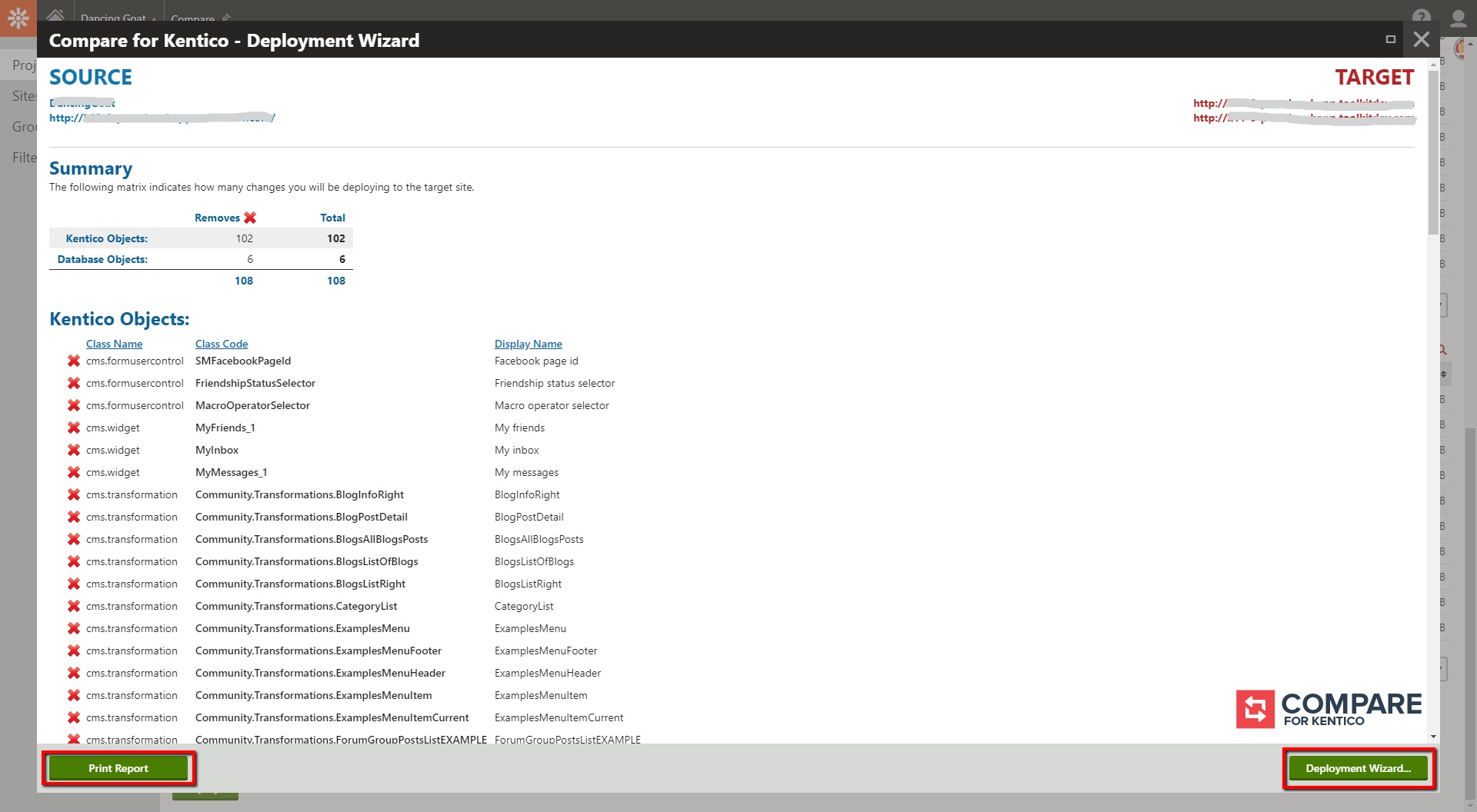Click remove icon for SMFacebookPageId row
The height and width of the screenshot is (812, 1477).
pos(74,361)
